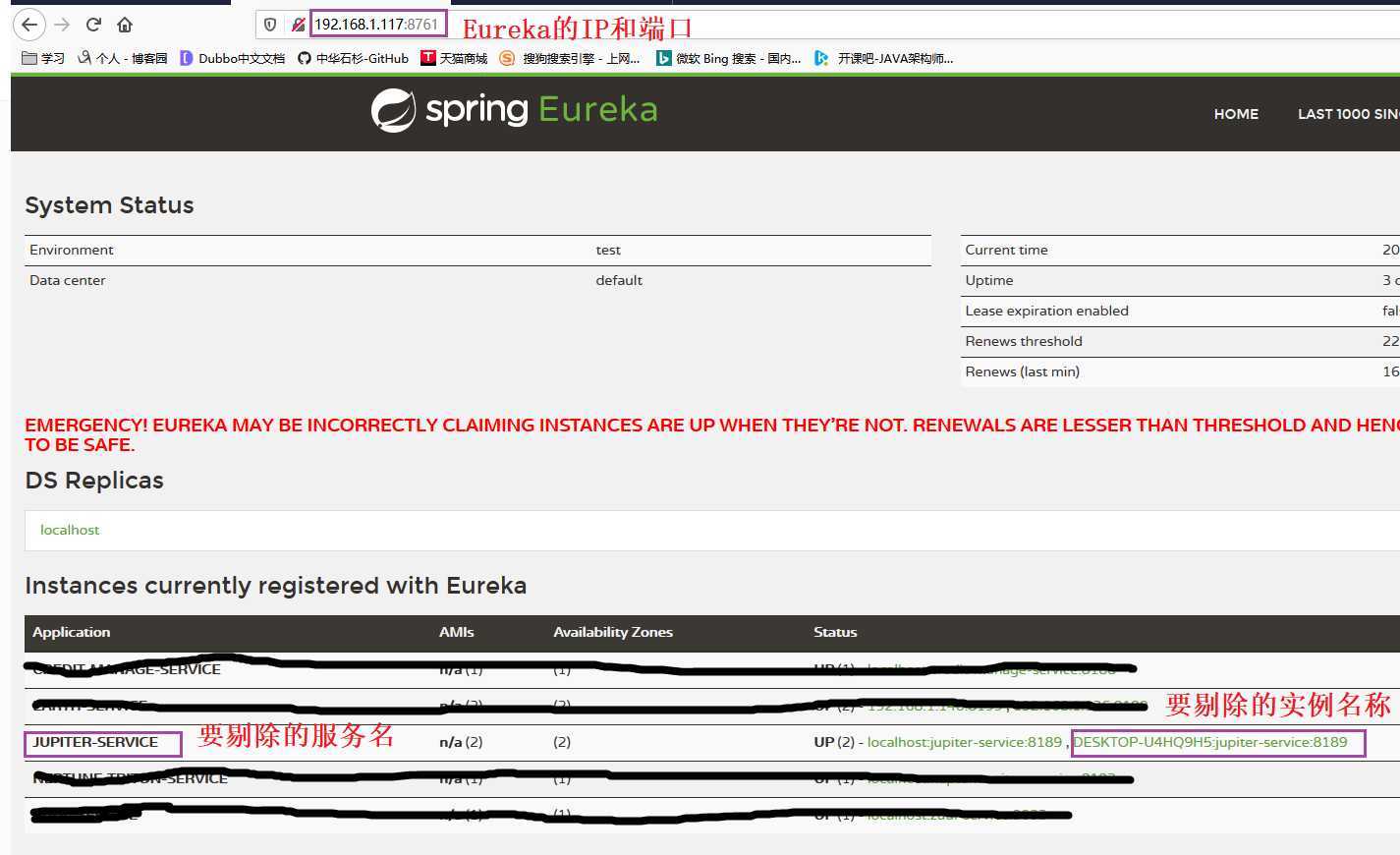
Task: Open the 中华石杉-GitHub bookmark
Action: pyautogui.click(x=354, y=59)
